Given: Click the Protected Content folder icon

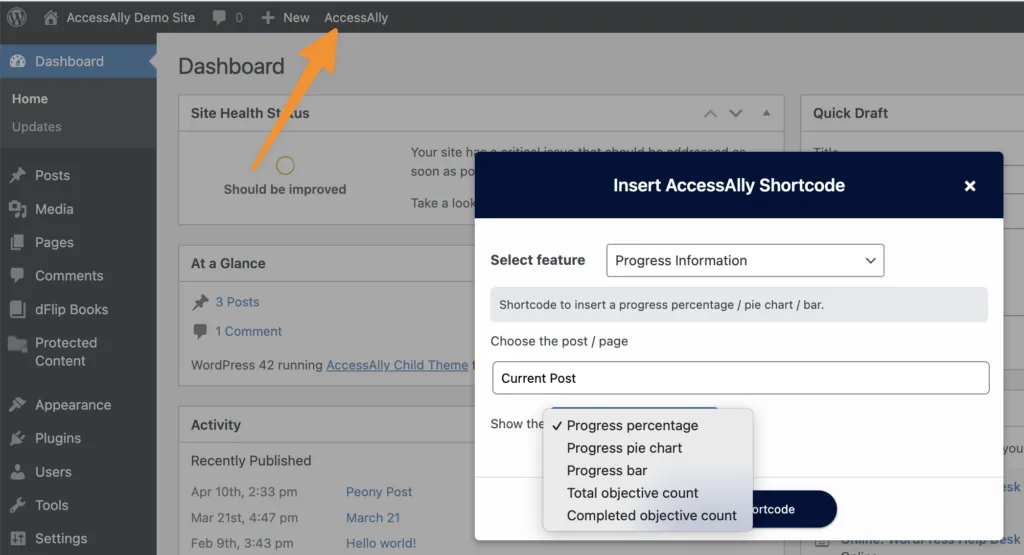Looking at the screenshot, I should 18,343.
